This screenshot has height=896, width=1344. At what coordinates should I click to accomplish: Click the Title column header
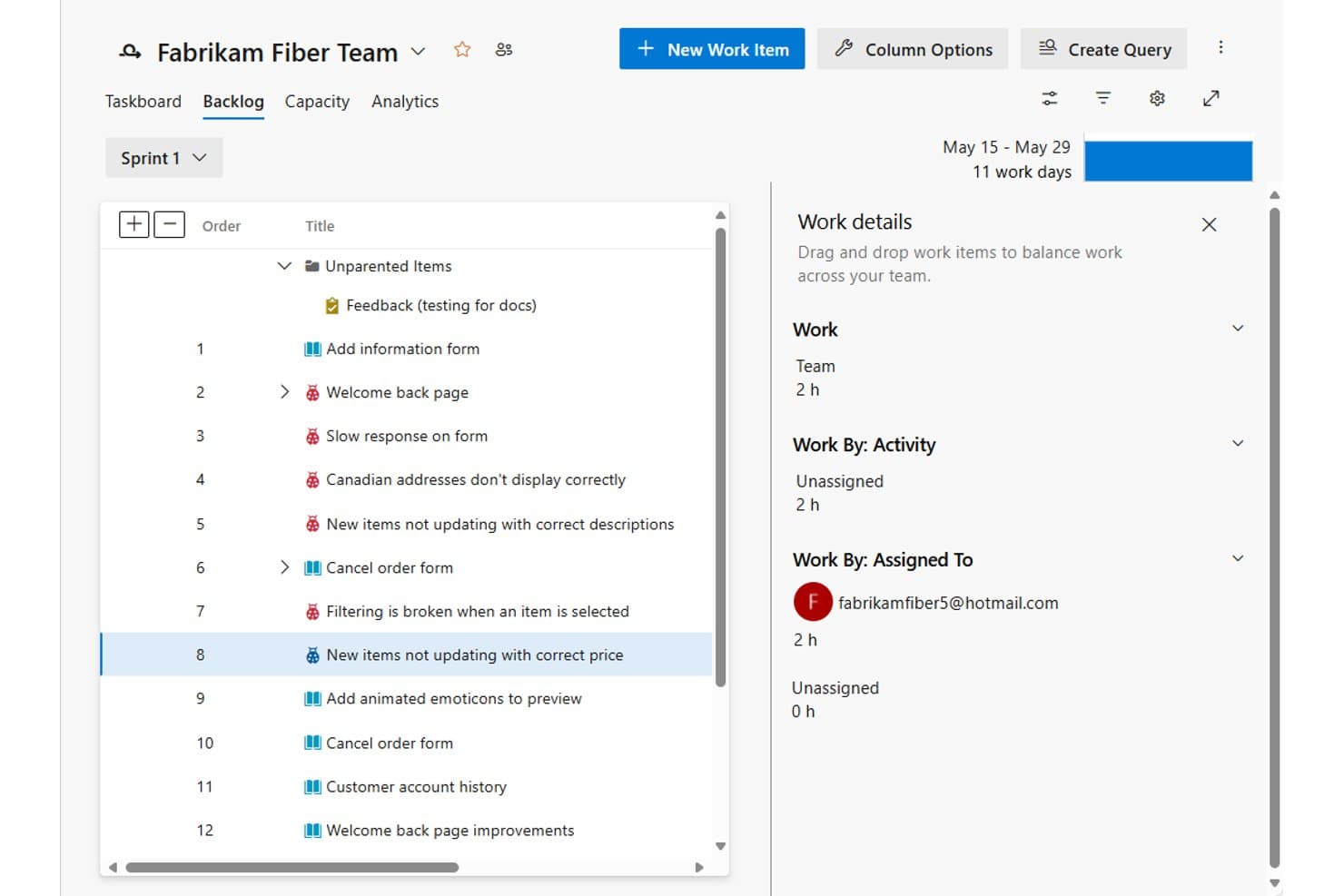tap(320, 226)
